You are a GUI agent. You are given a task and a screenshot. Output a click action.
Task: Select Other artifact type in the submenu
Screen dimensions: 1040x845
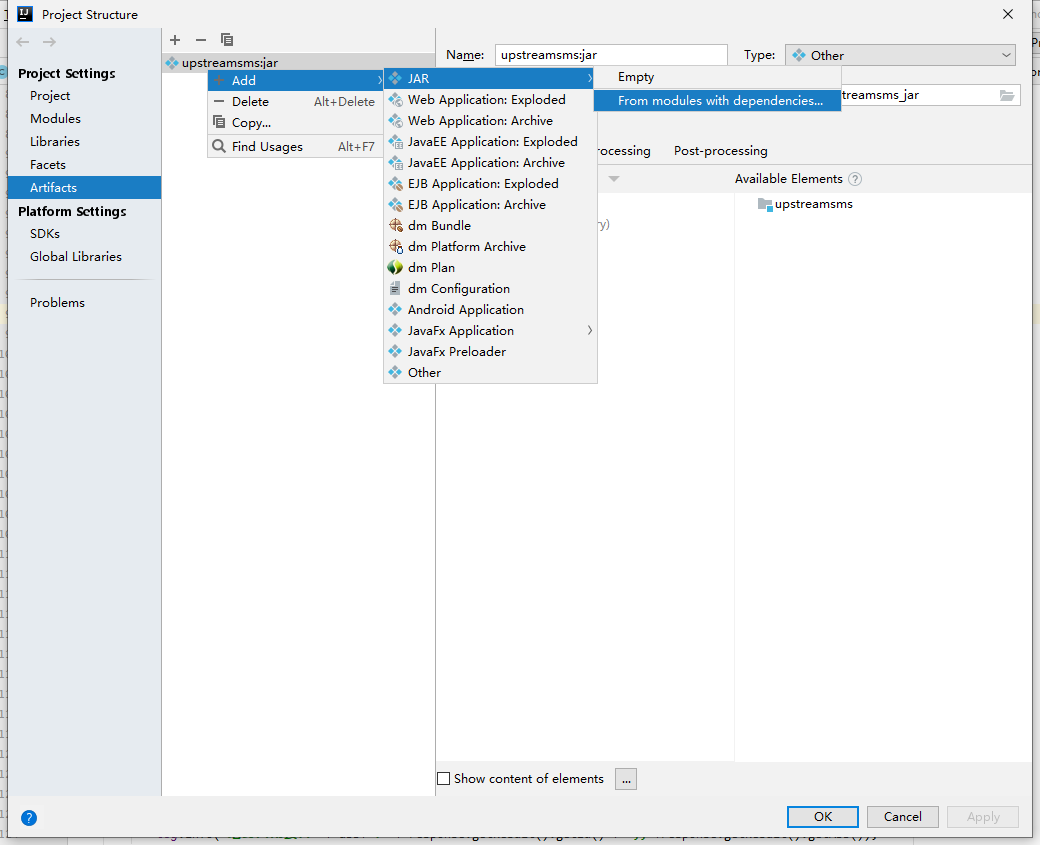pyautogui.click(x=490, y=373)
